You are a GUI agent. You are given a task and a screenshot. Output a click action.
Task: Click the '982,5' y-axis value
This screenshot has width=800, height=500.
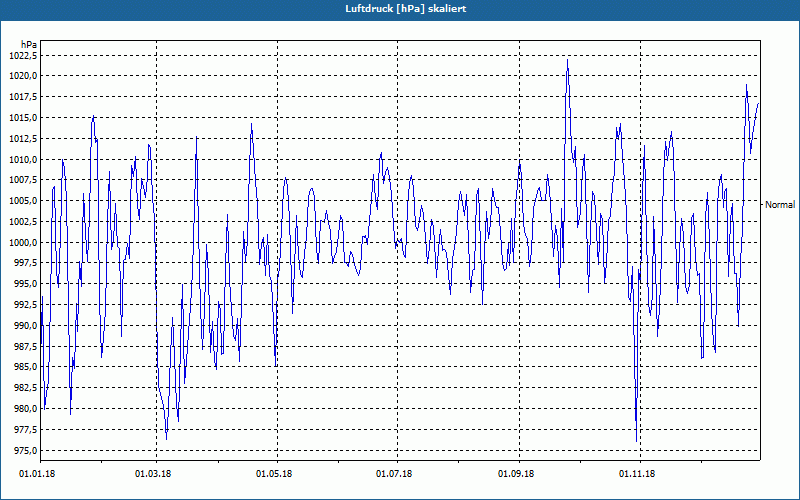[x=25, y=388]
